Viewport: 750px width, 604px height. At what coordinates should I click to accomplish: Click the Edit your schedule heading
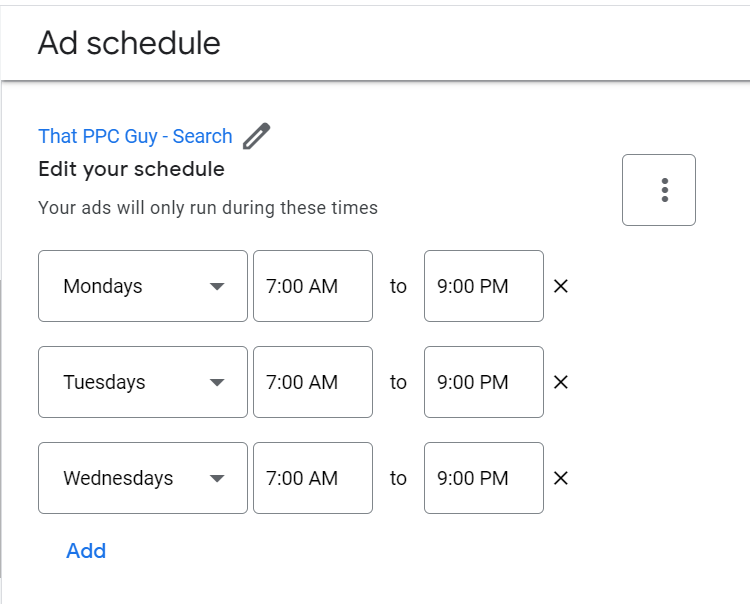pos(131,169)
